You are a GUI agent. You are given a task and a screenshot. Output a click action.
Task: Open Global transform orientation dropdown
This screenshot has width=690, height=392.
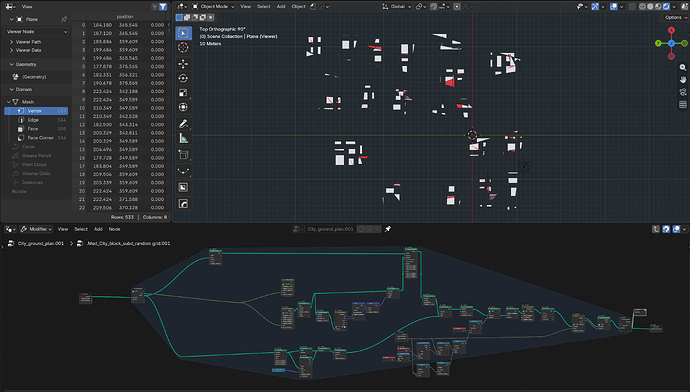[397, 7]
